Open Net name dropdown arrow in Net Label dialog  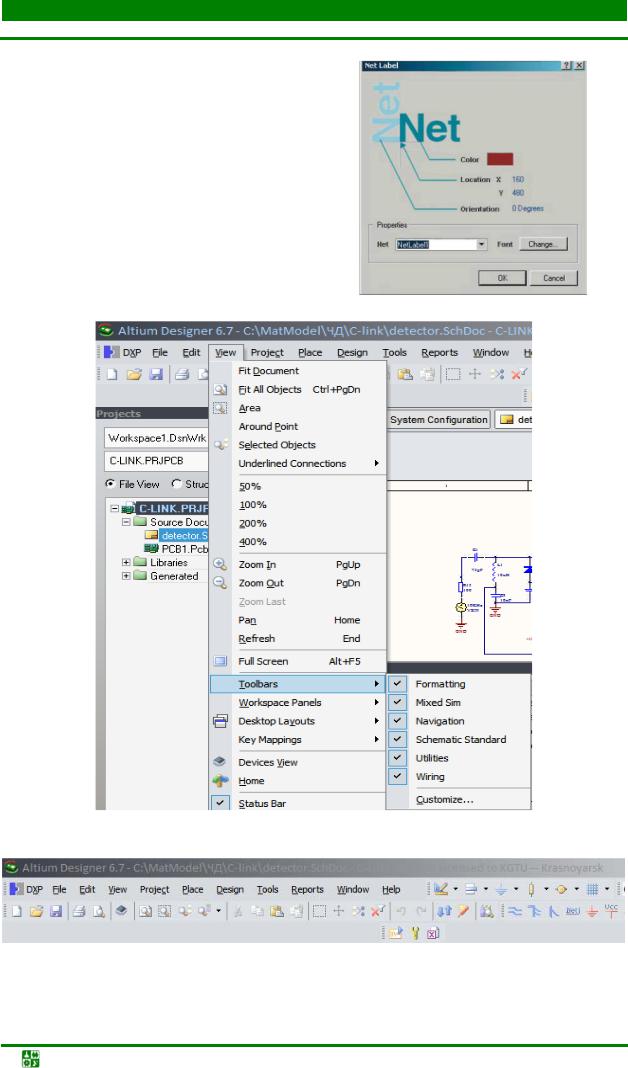(482, 244)
